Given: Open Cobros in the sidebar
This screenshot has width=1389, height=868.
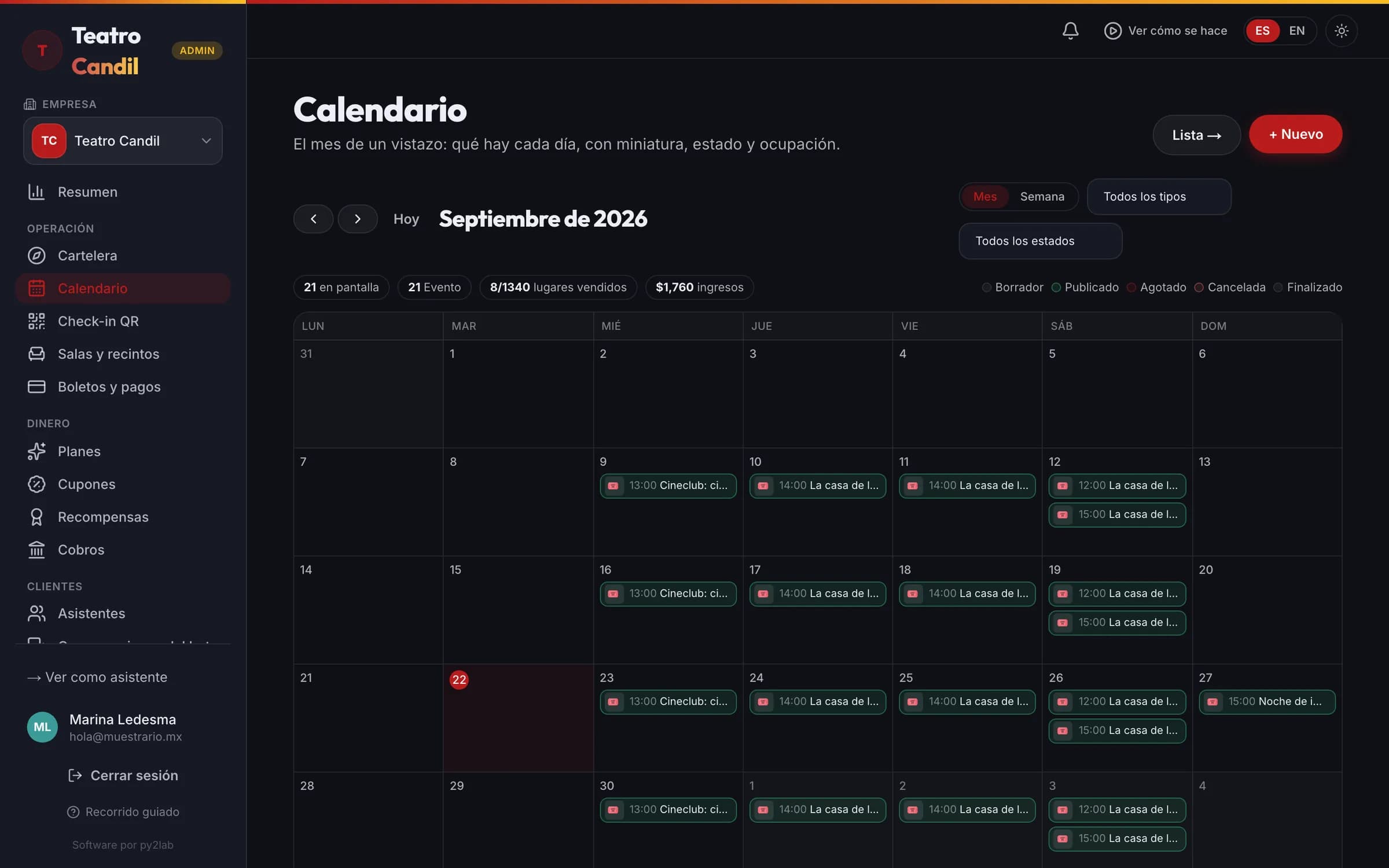Looking at the screenshot, I should point(123,550).
